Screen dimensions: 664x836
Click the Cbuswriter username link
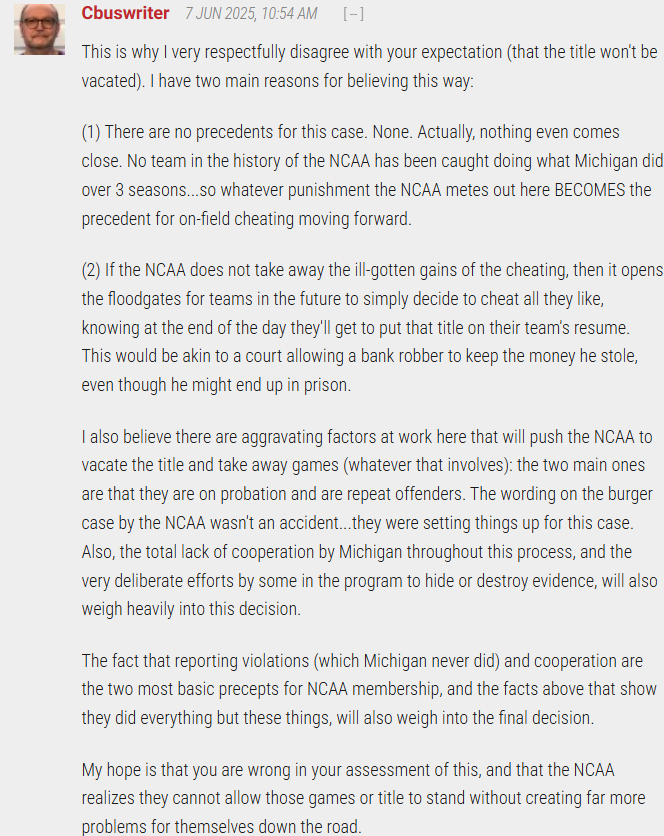tap(125, 13)
